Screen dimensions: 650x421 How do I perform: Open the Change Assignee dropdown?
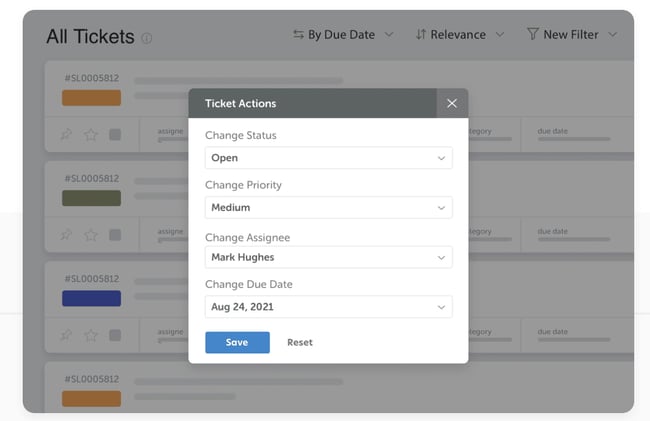(328, 257)
